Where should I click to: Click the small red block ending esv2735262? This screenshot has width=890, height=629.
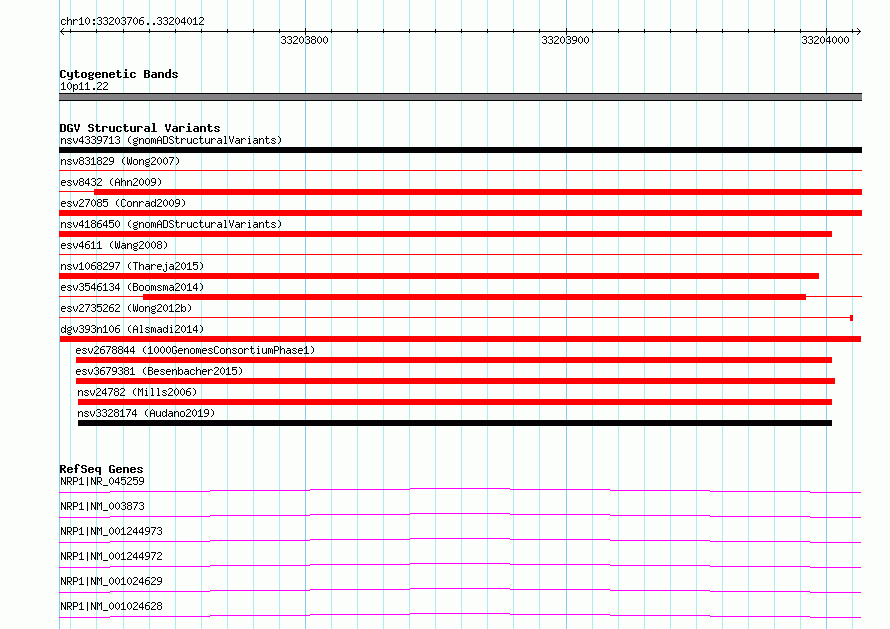coord(851,318)
